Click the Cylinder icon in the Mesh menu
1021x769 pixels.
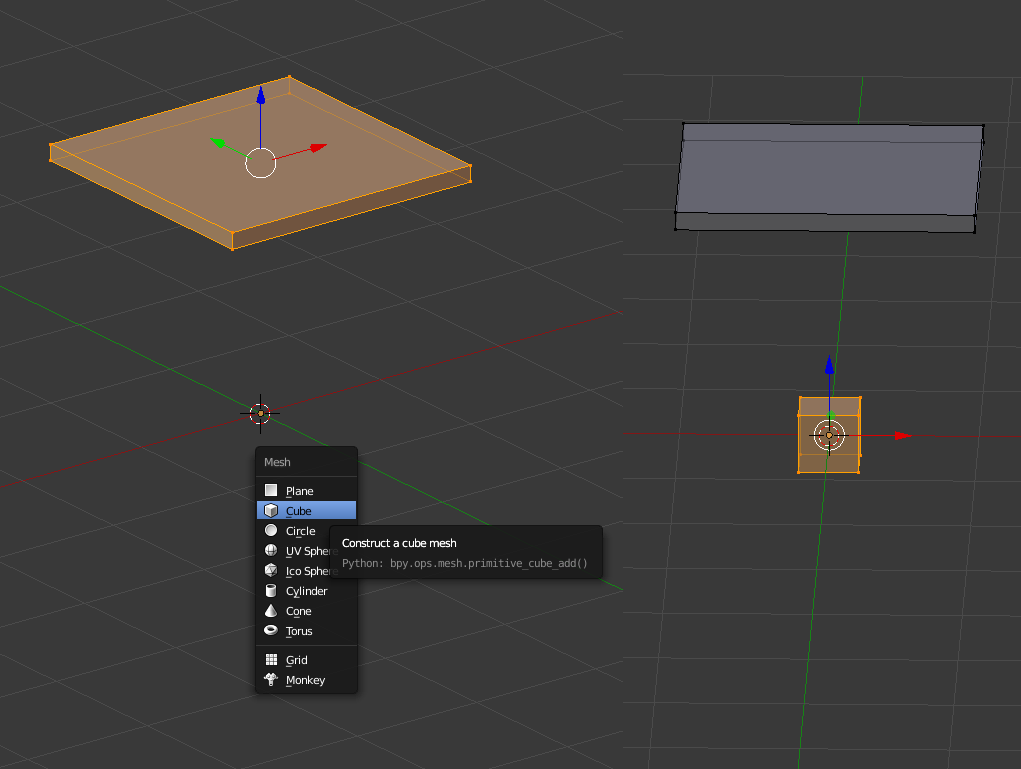point(271,591)
